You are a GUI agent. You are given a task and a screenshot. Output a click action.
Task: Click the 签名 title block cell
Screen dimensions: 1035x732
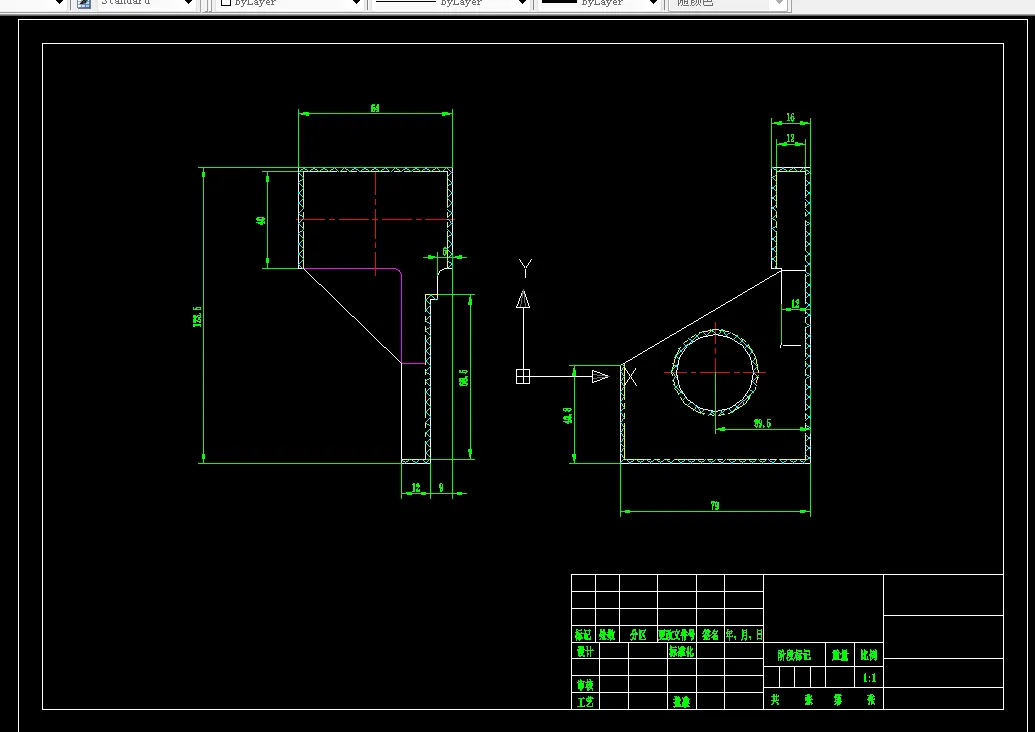[710, 635]
